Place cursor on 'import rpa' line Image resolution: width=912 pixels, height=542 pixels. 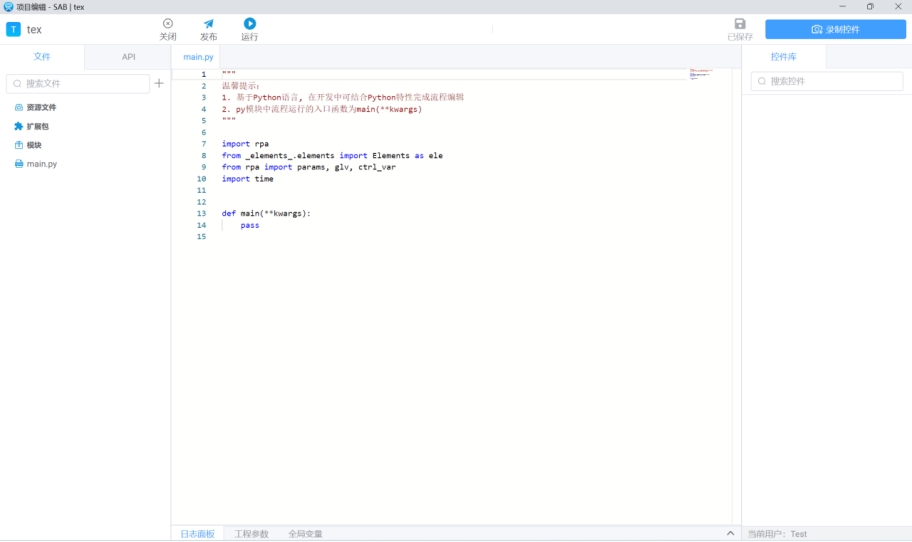(245, 144)
